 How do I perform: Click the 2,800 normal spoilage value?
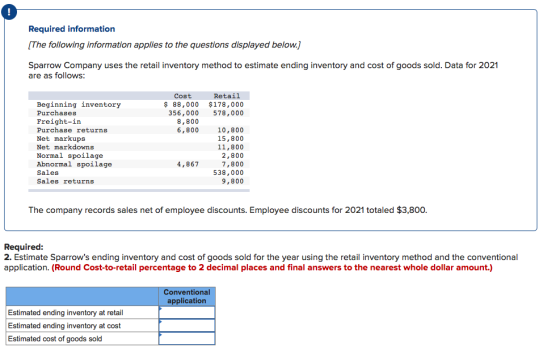[x=232, y=156]
